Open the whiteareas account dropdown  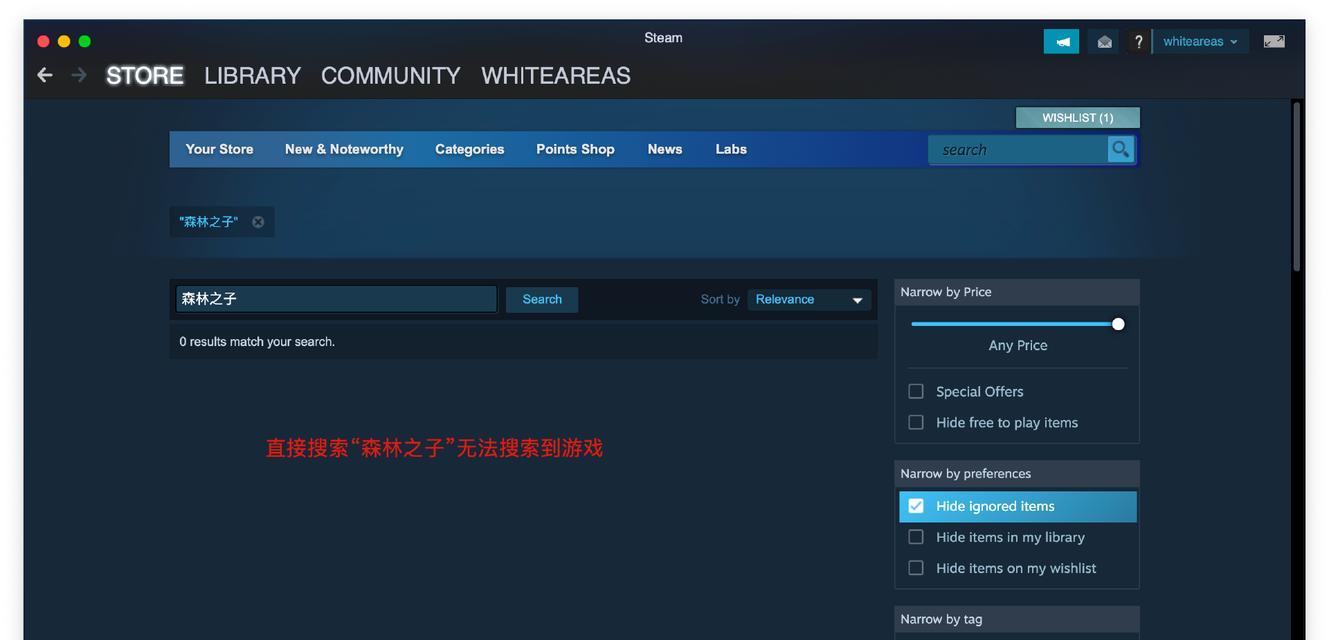click(x=1200, y=41)
